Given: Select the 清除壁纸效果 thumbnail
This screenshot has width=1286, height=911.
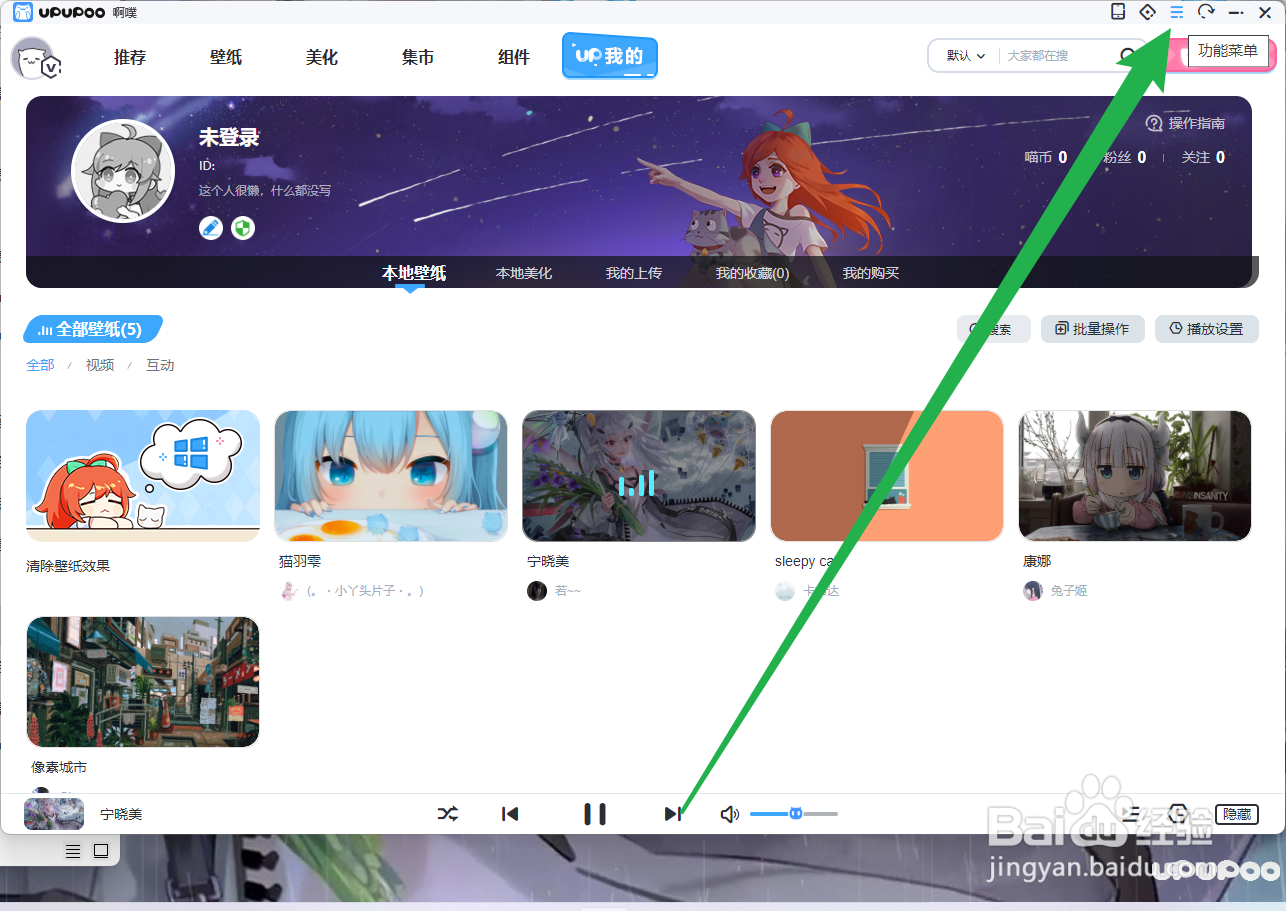Looking at the screenshot, I should tap(143, 476).
